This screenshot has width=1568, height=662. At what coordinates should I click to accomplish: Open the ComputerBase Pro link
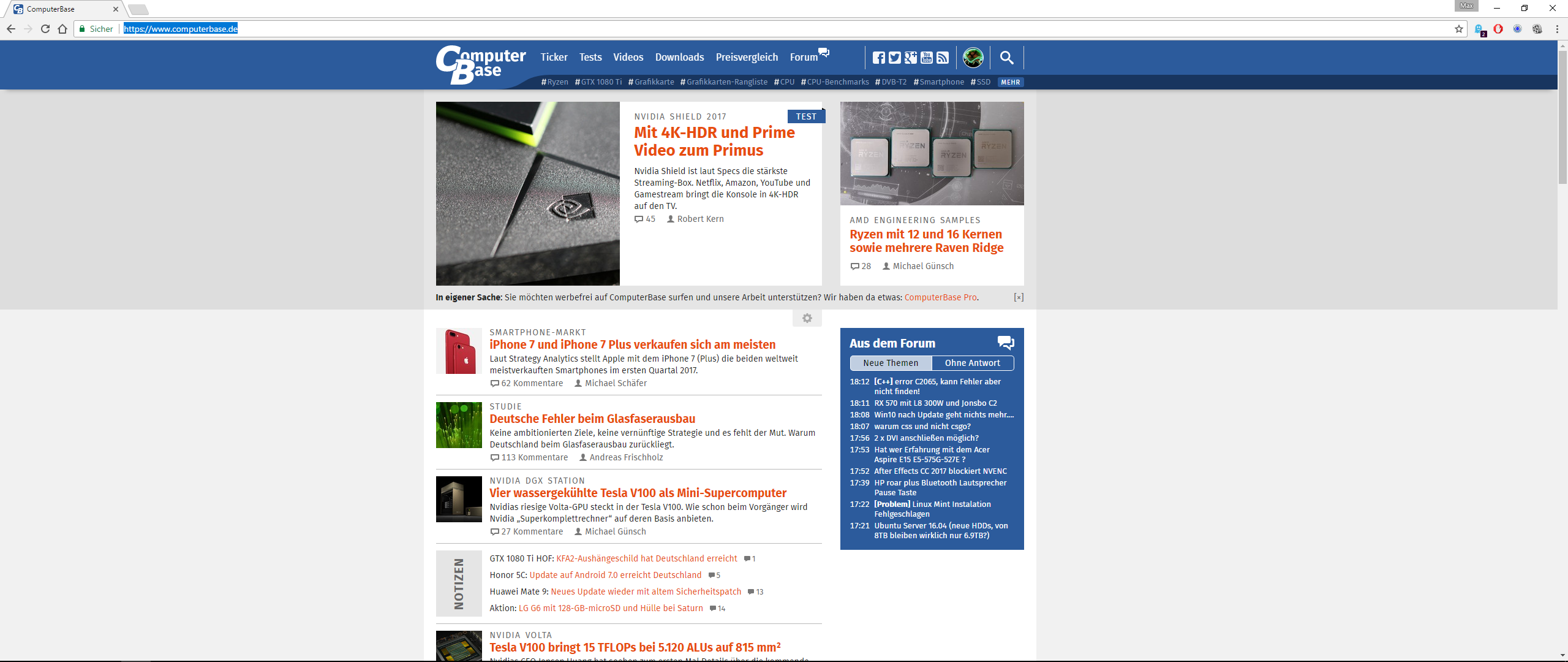tap(940, 297)
